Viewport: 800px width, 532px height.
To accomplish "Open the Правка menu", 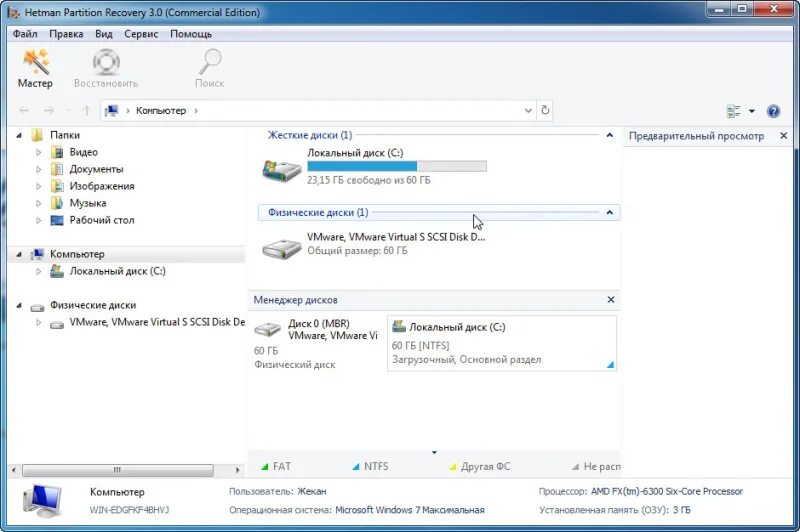I will click(x=66, y=34).
